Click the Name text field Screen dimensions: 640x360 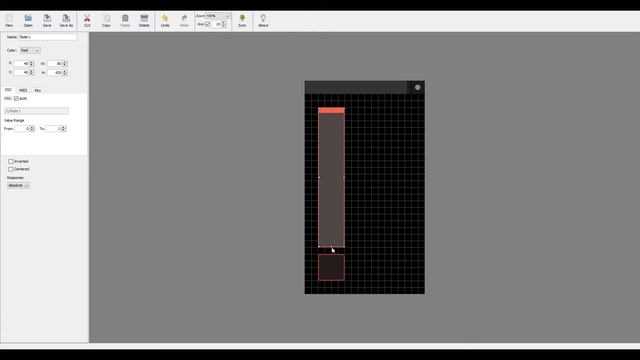point(47,37)
